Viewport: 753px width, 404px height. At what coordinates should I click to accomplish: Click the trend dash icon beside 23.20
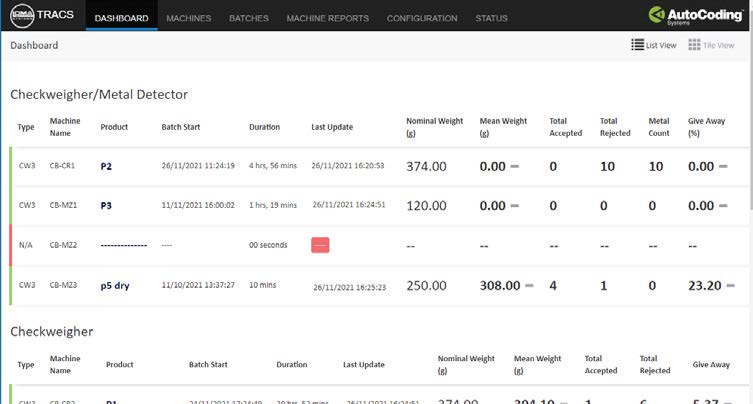(729, 285)
